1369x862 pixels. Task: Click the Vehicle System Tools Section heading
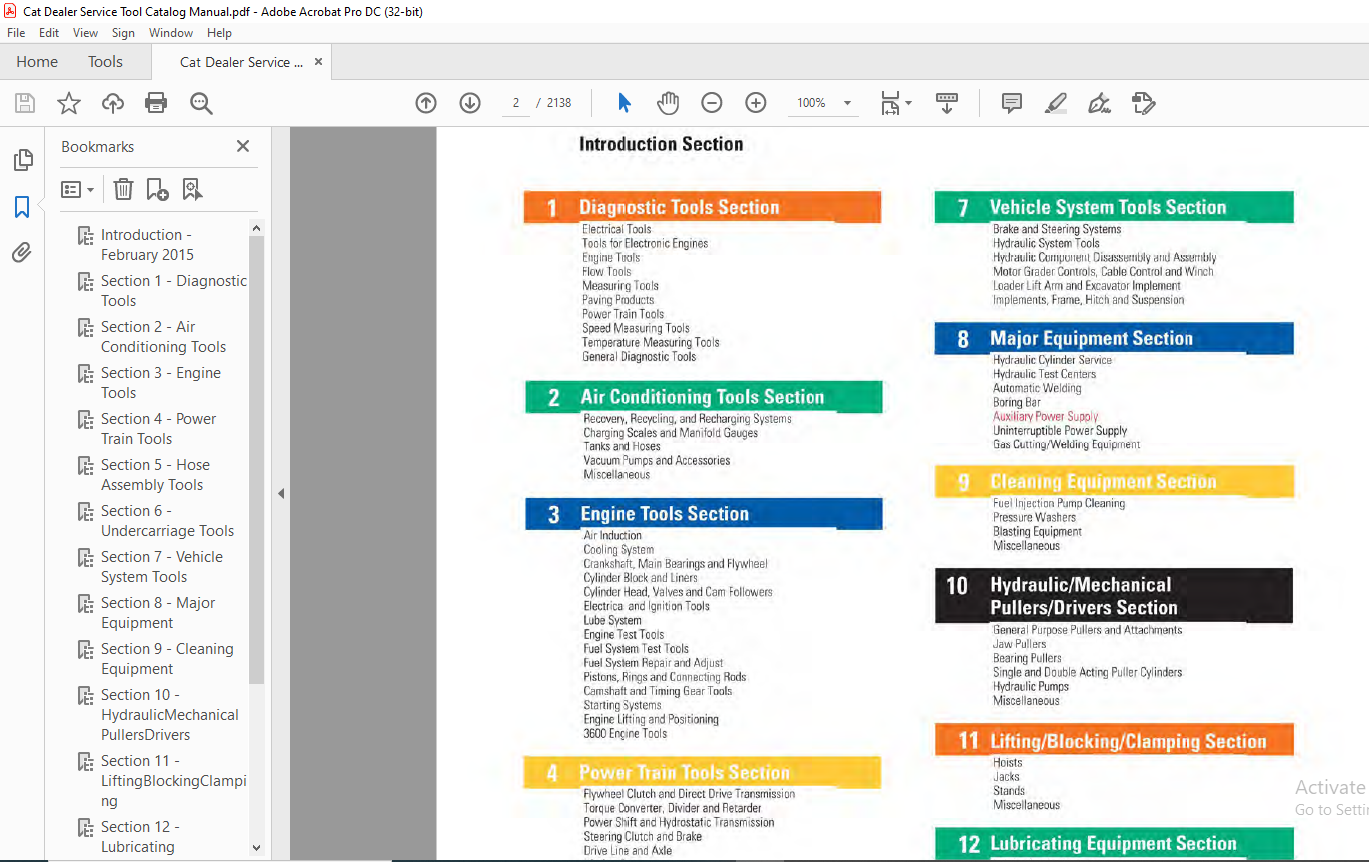pyautogui.click(x=1108, y=208)
